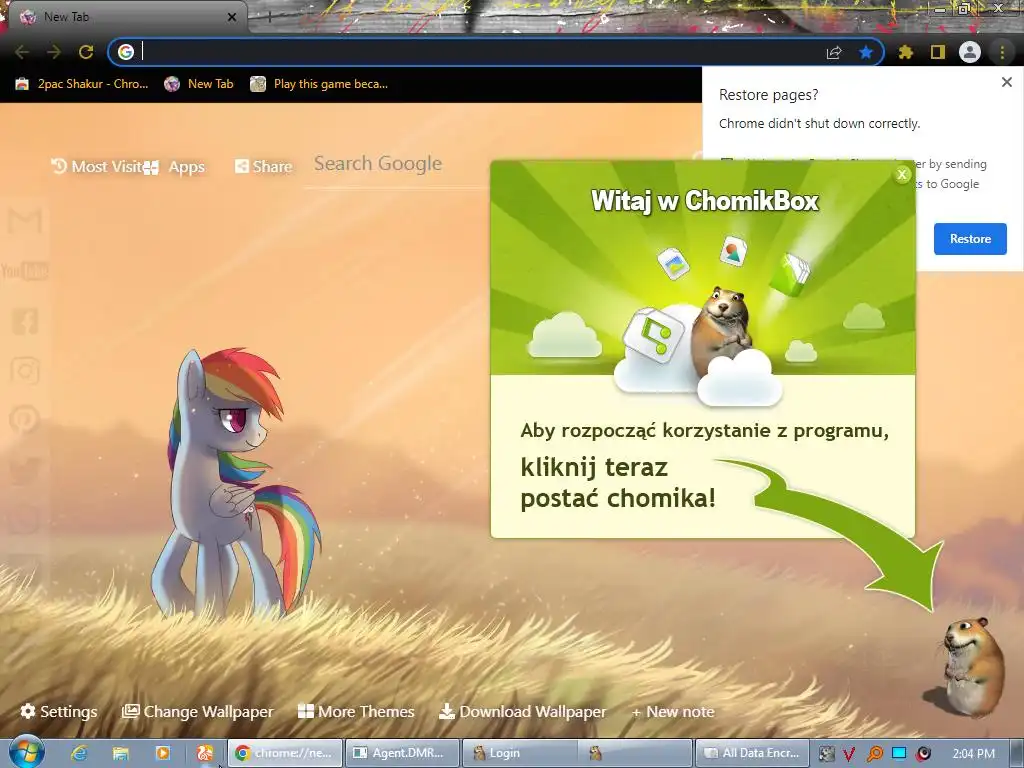The height and width of the screenshot is (768, 1024).
Task: Open Instagram from the left sidebar
Action: [25, 370]
